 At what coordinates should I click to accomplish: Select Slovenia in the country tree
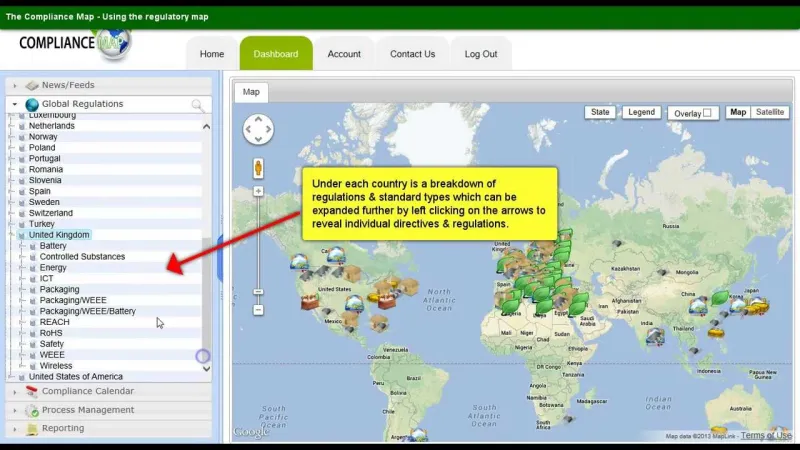pos(45,180)
